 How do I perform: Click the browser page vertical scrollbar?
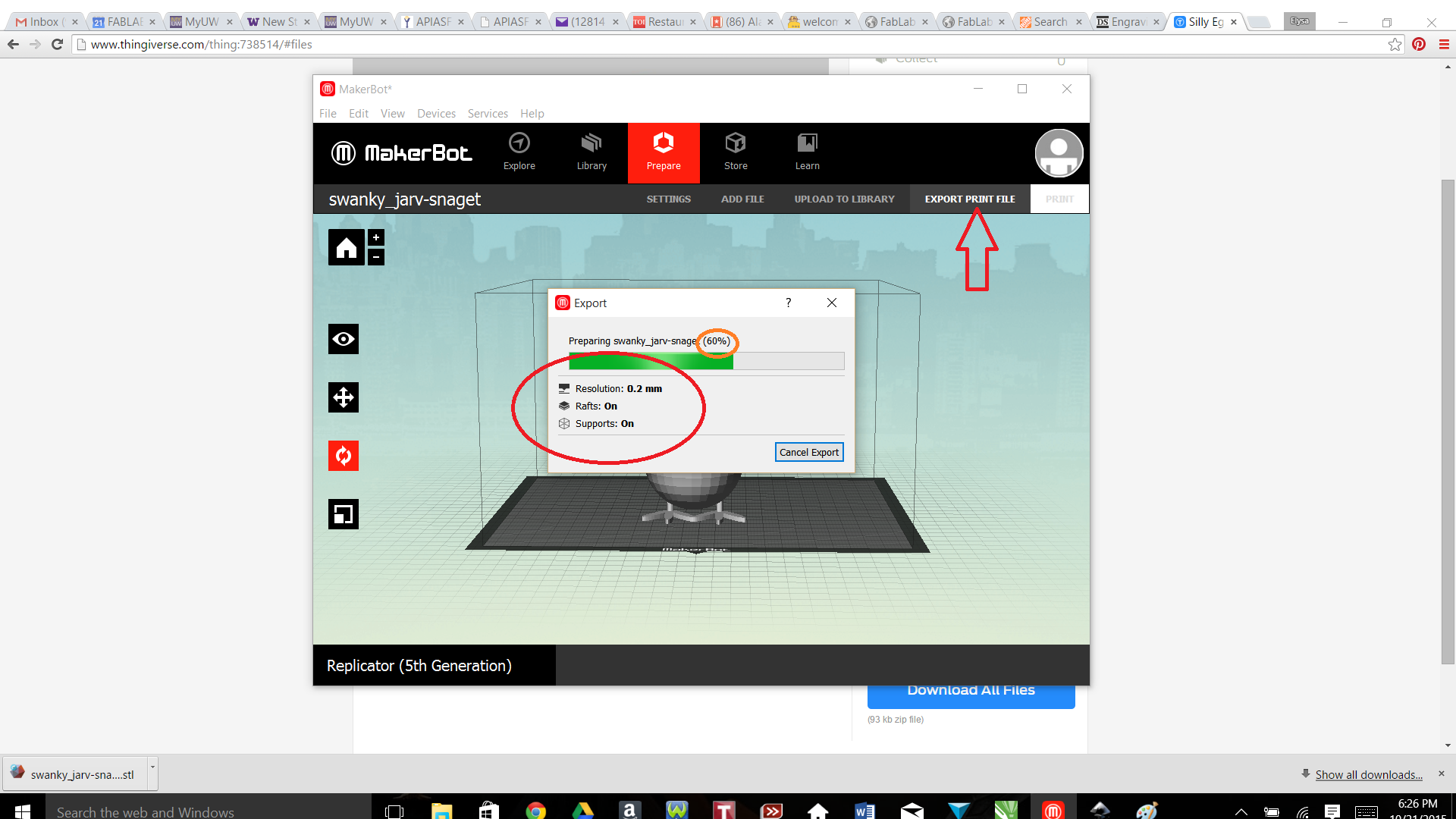coord(1448,422)
